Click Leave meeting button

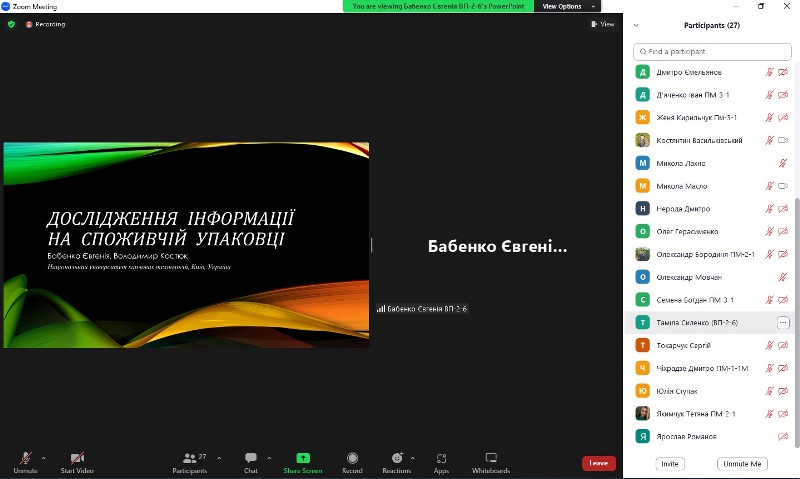click(598, 463)
